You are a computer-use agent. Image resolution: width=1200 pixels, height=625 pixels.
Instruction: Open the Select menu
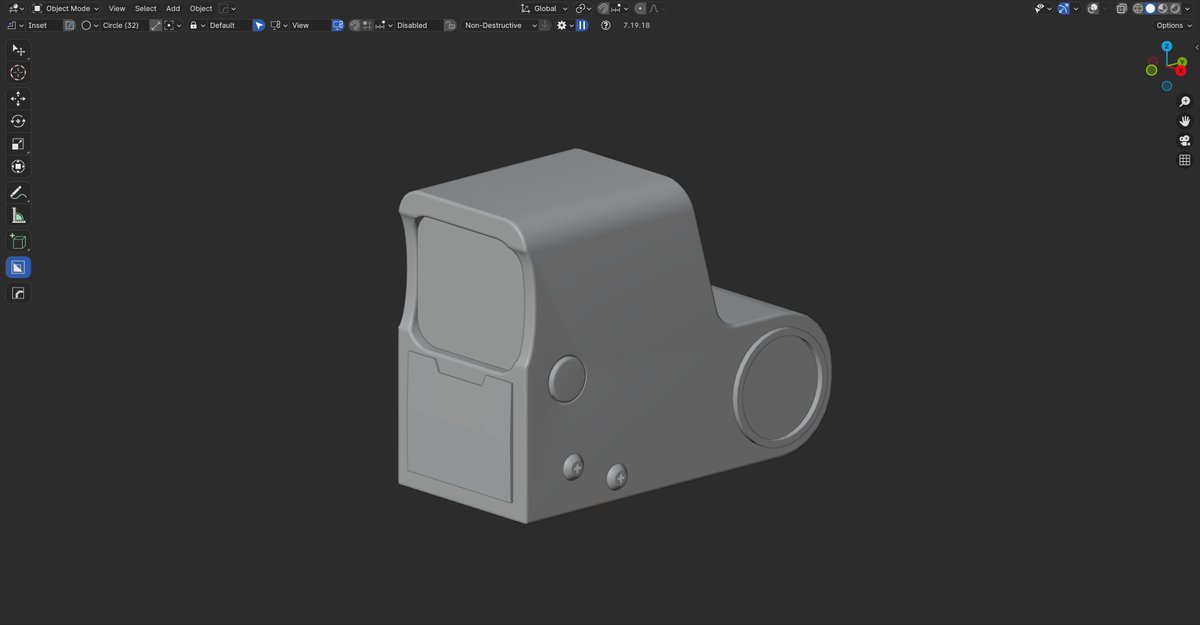[x=146, y=8]
